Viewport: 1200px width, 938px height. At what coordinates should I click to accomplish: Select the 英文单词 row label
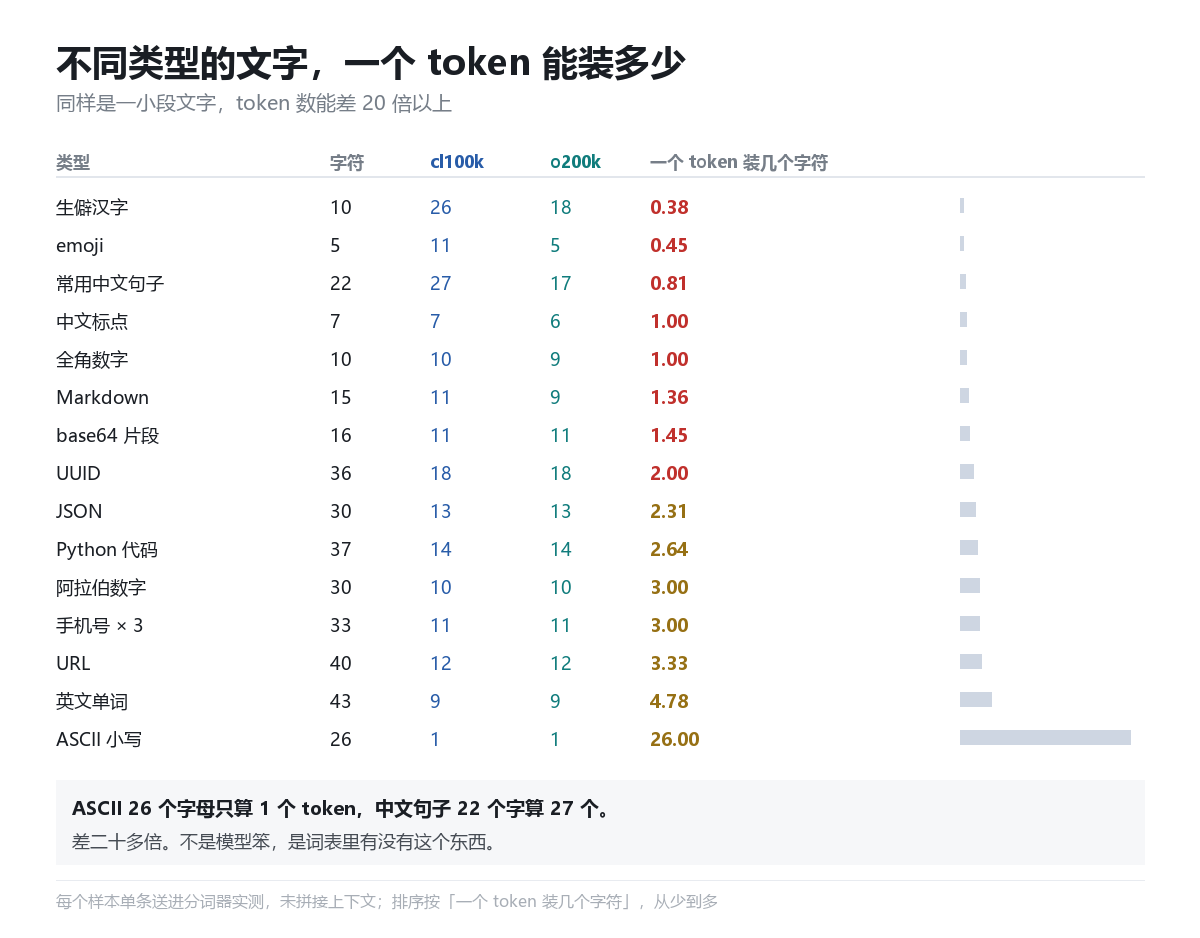coord(92,702)
